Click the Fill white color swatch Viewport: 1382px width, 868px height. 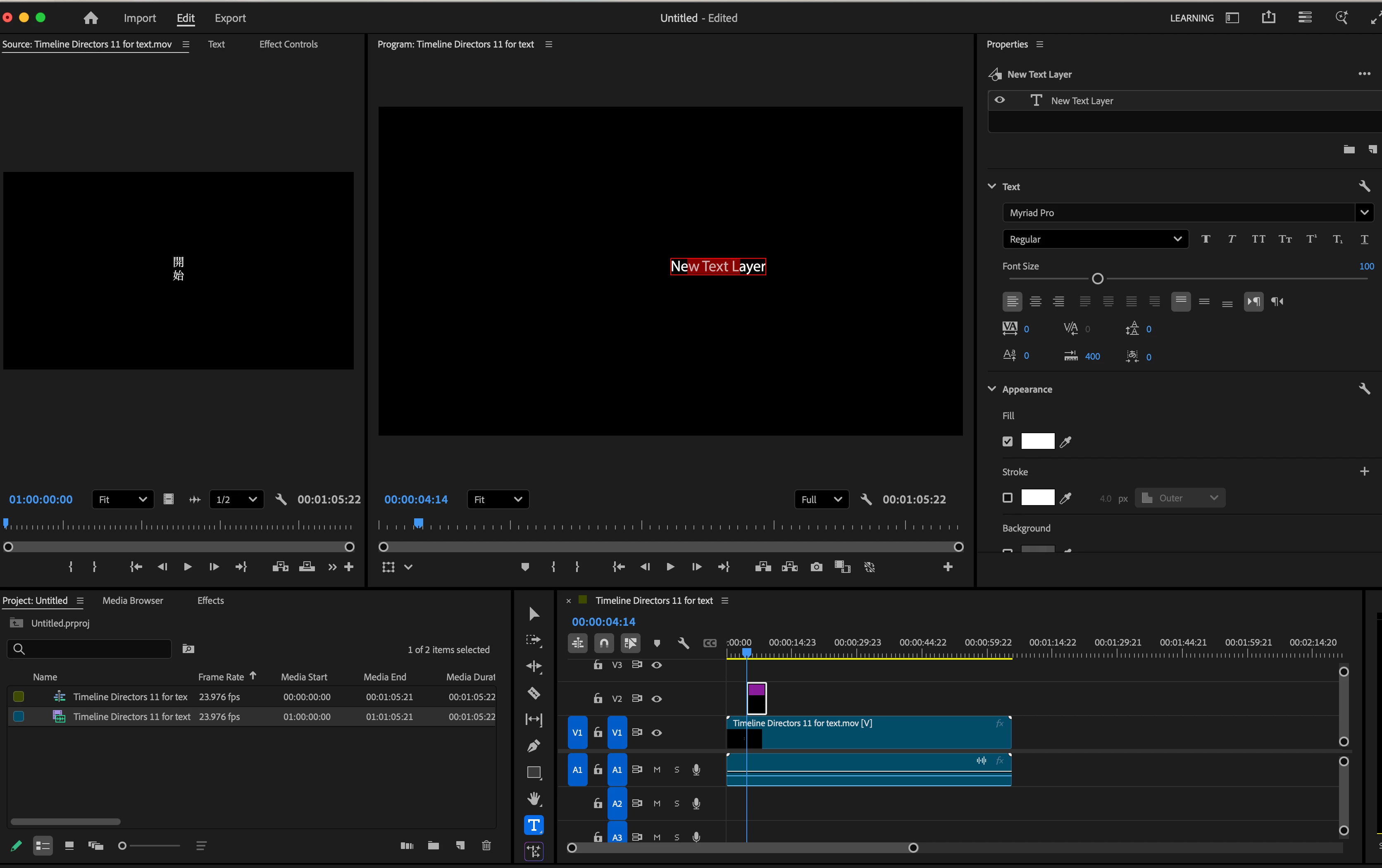(x=1037, y=441)
